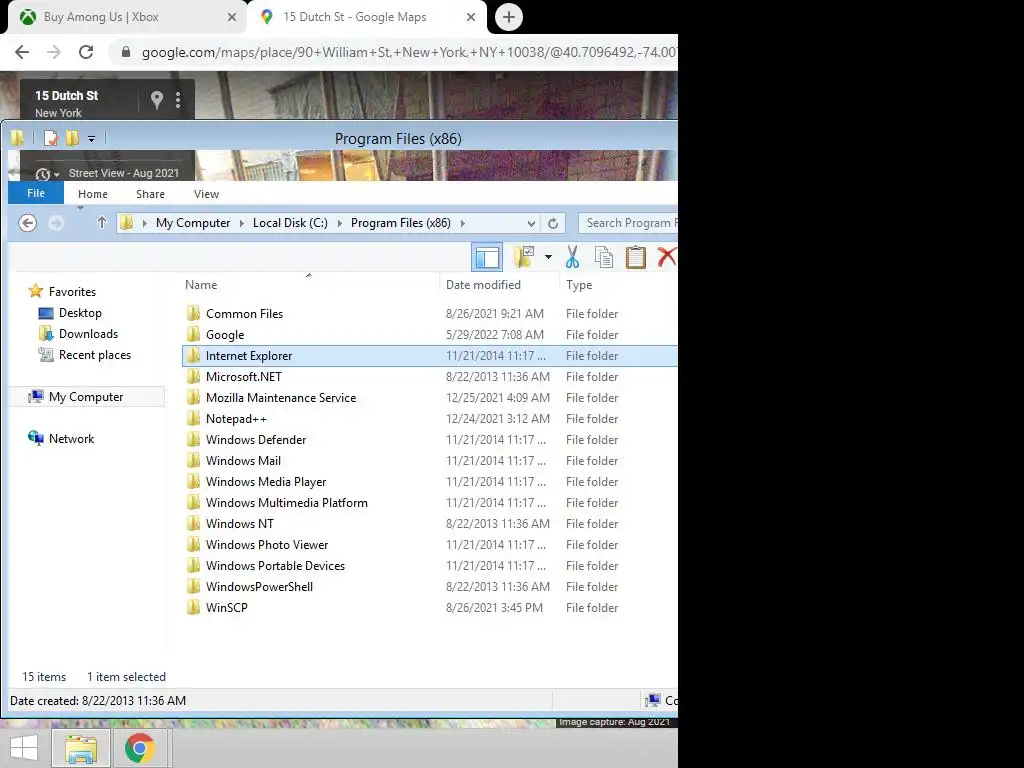This screenshot has height=768, width=1024.
Task: Open the Street View three-dot menu
Action: click(178, 100)
